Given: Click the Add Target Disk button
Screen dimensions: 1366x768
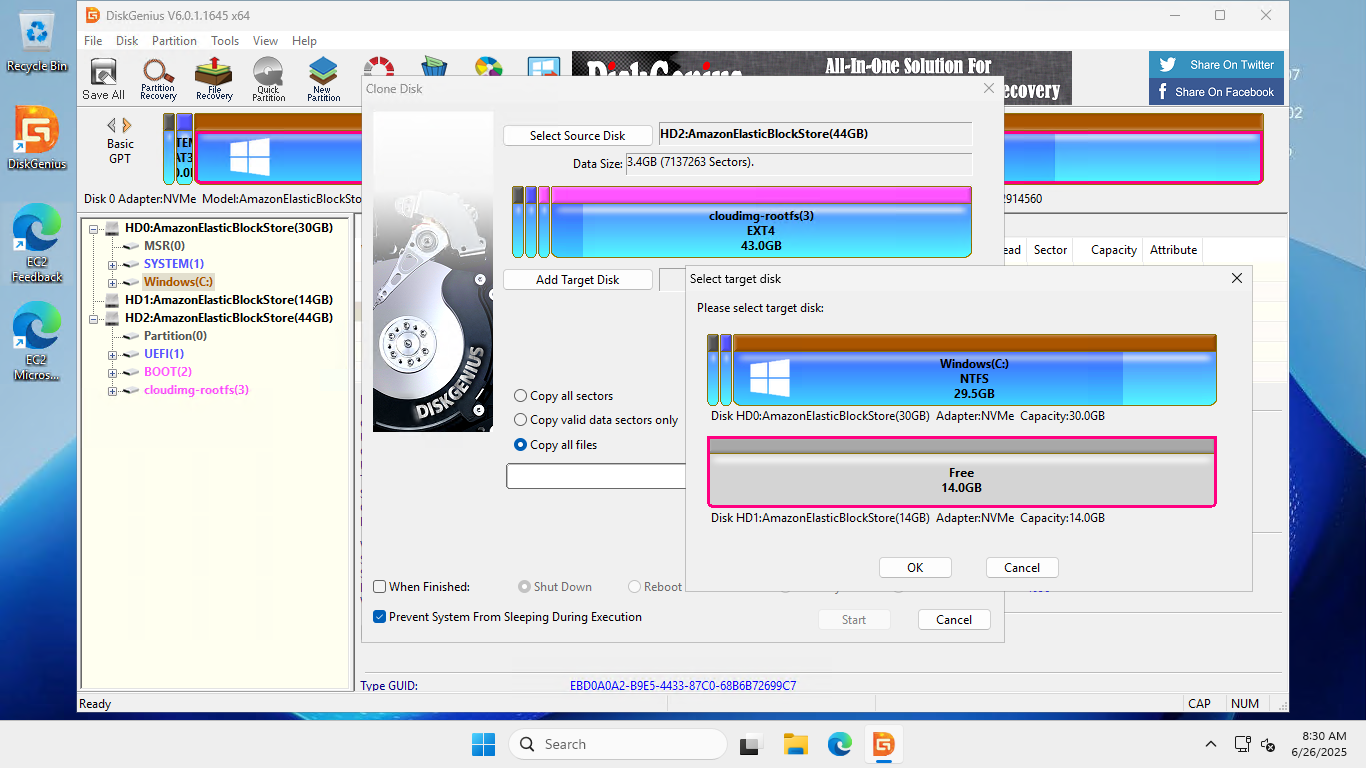Looking at the screenshot, I should [577, 280].
